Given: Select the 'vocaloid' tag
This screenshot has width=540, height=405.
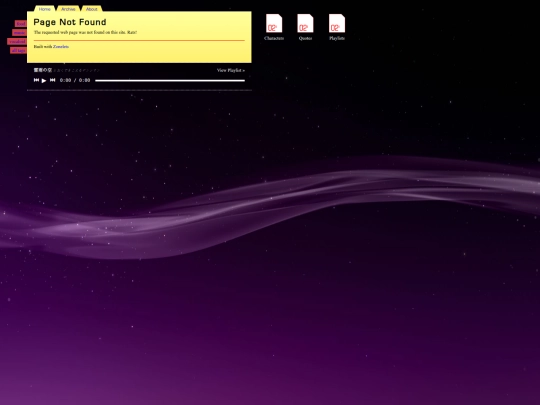Looking at the screenshot, I should tap(17, 42).
